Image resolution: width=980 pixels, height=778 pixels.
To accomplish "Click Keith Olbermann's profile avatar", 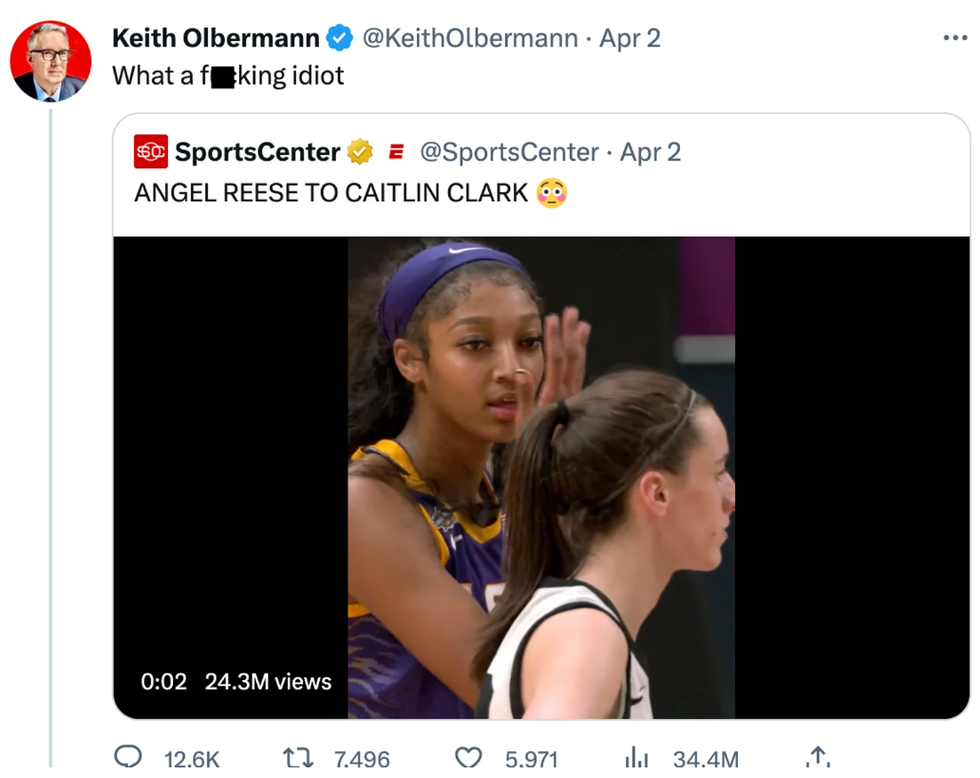I will pyautogui.click(x=51, y=61).
